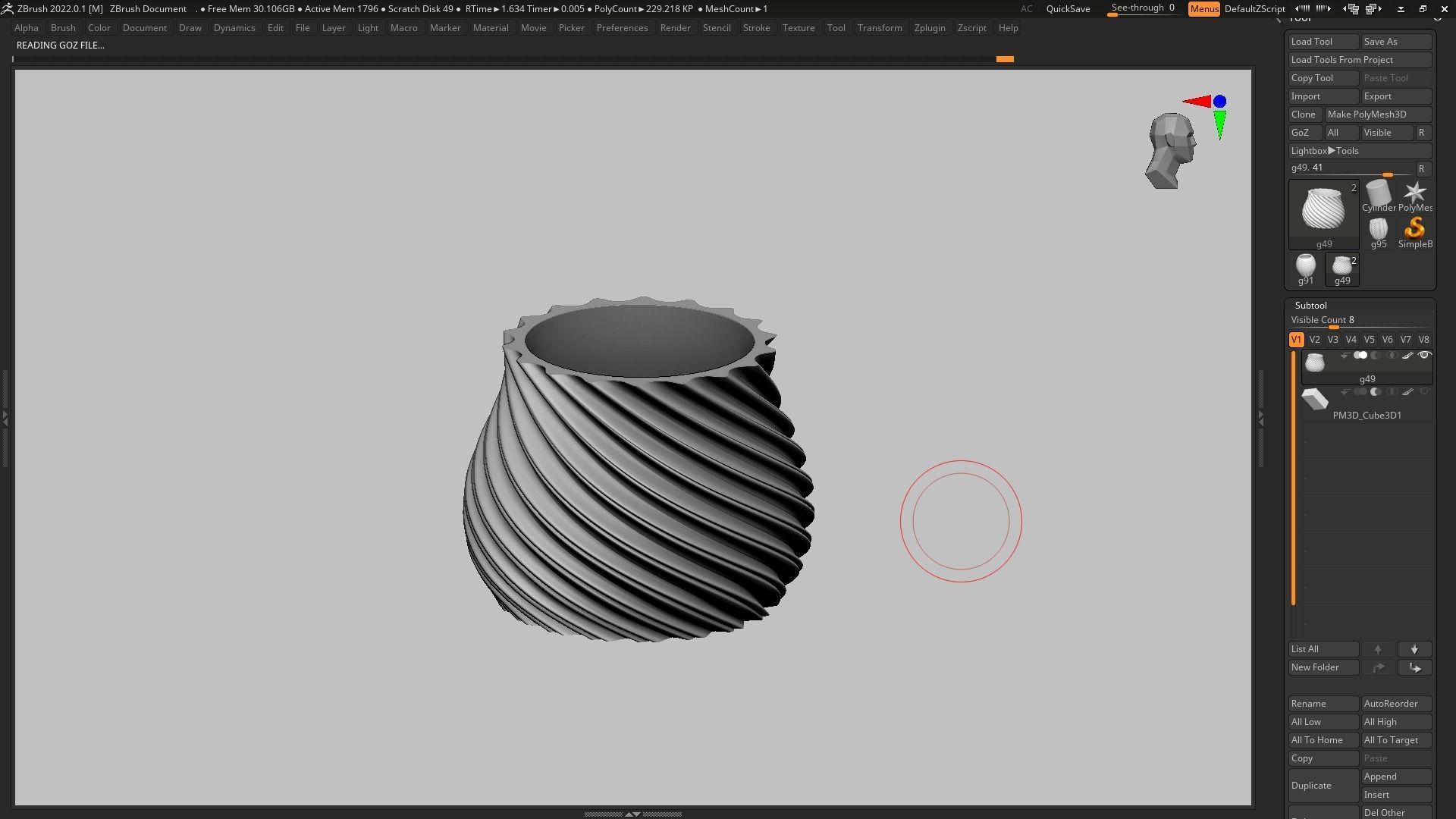This screenshot has height=819, width=1456.
Task: Adjust the g49 tool selection slider
Action: (x=1351, y=169)
